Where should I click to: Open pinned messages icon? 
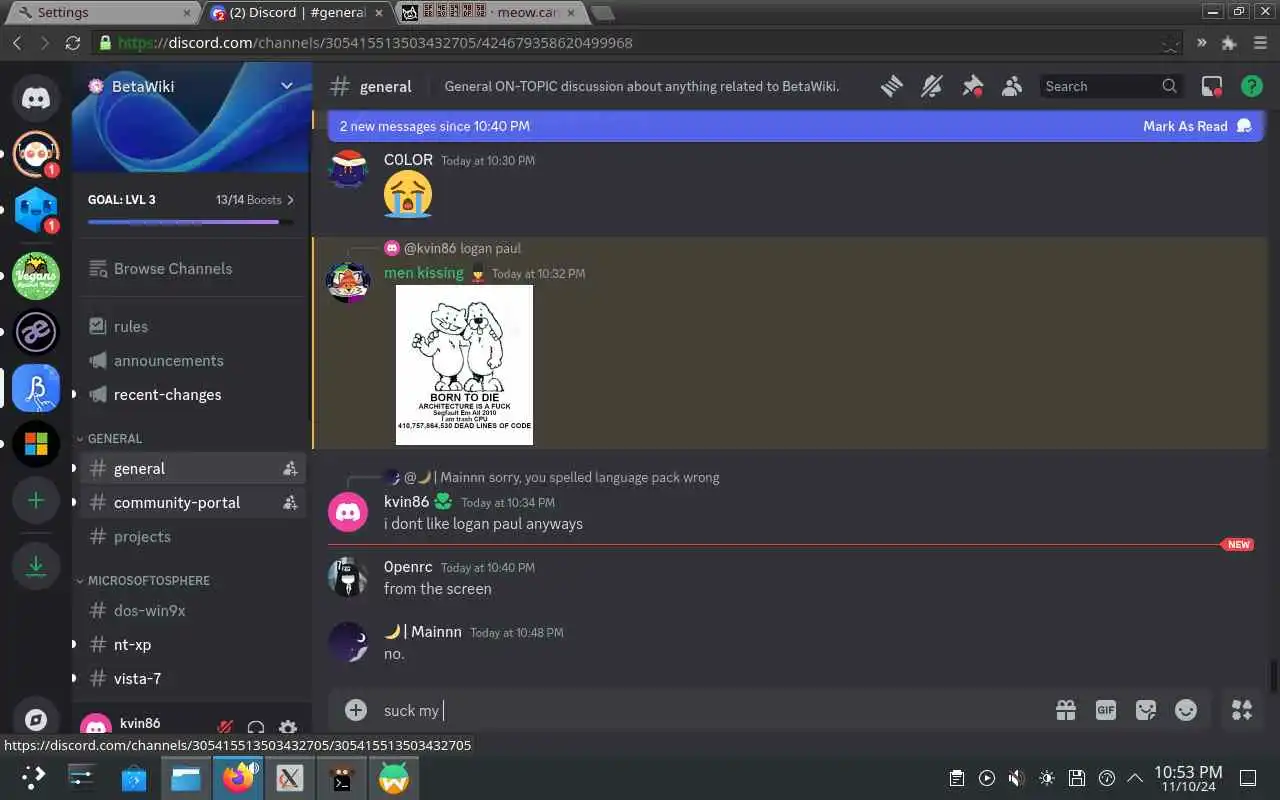click(972, 87)
